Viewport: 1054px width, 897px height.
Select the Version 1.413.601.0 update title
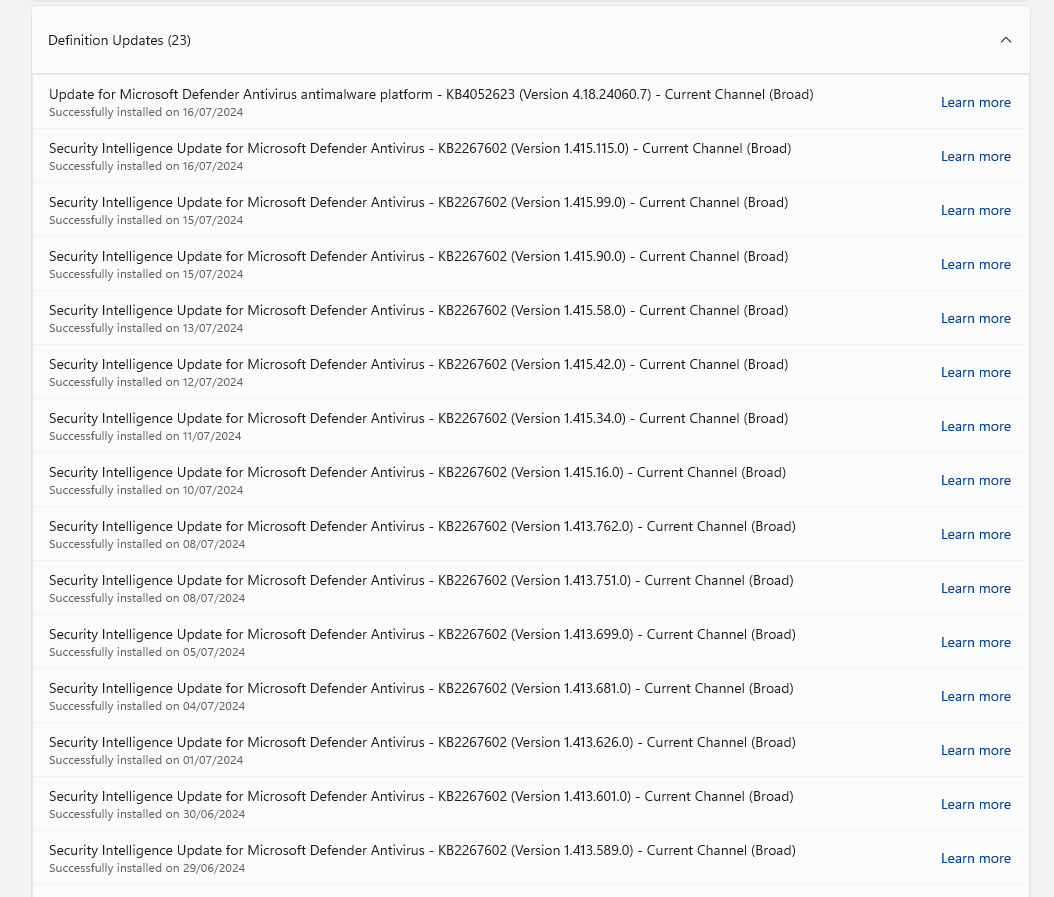click(421, 797)
